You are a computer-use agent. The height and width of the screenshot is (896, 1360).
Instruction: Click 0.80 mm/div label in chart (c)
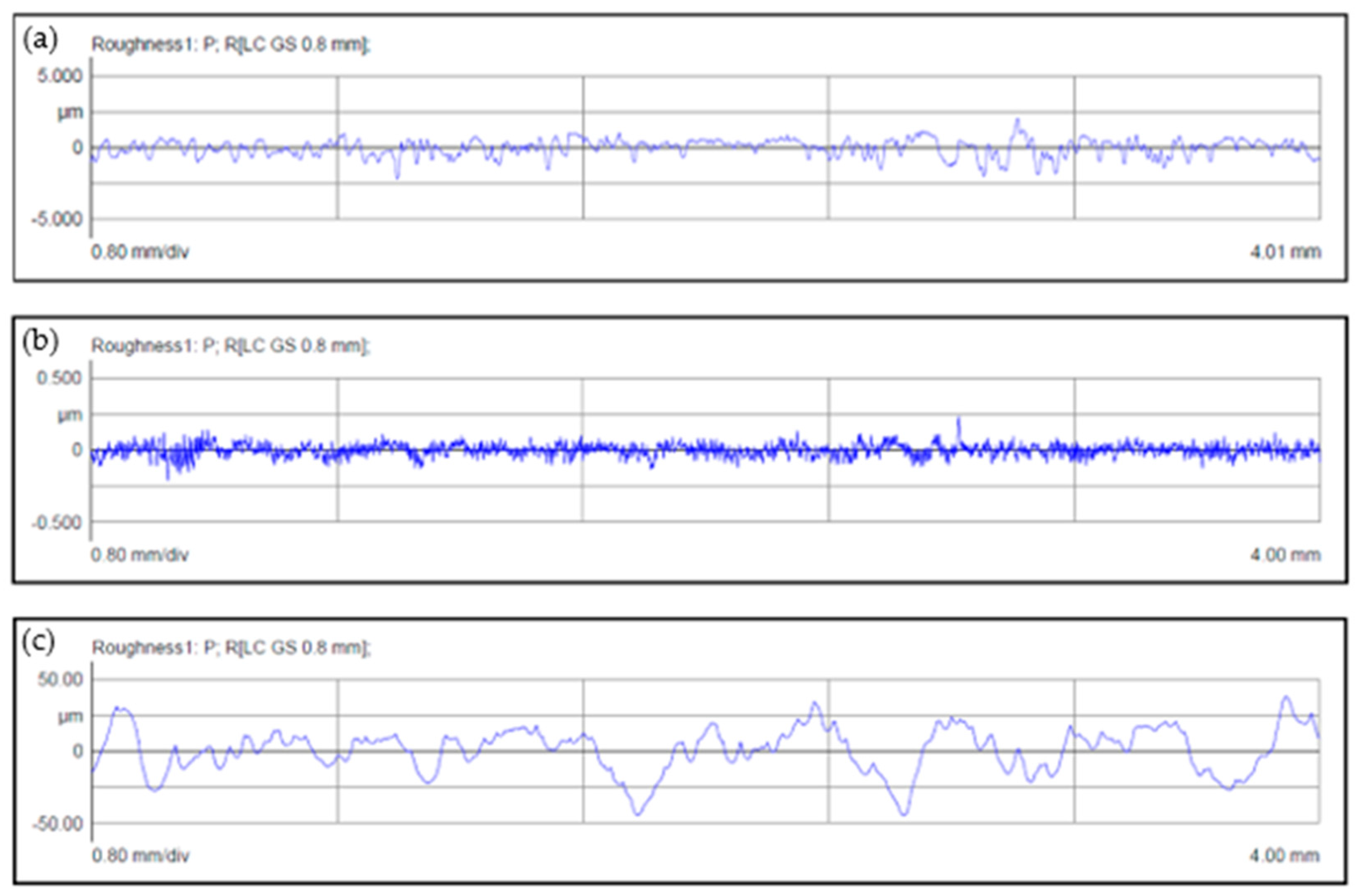point(140,855)
